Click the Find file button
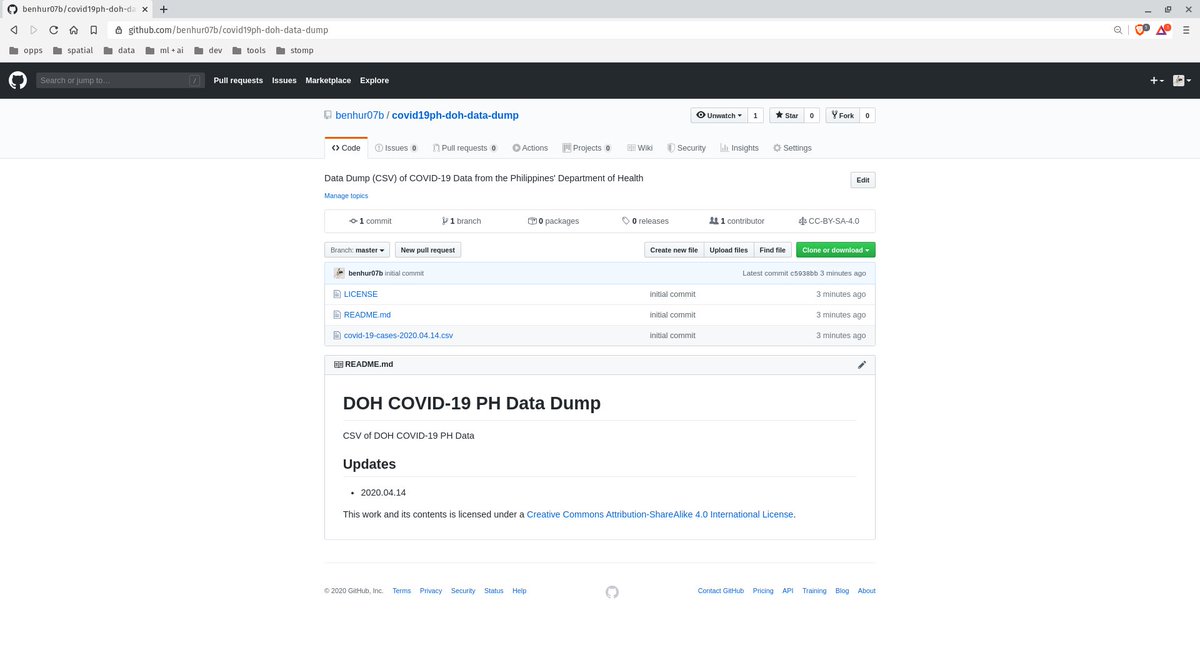Screen dimensions: 1200x655 pyautogui.click(x=772, y=250)
